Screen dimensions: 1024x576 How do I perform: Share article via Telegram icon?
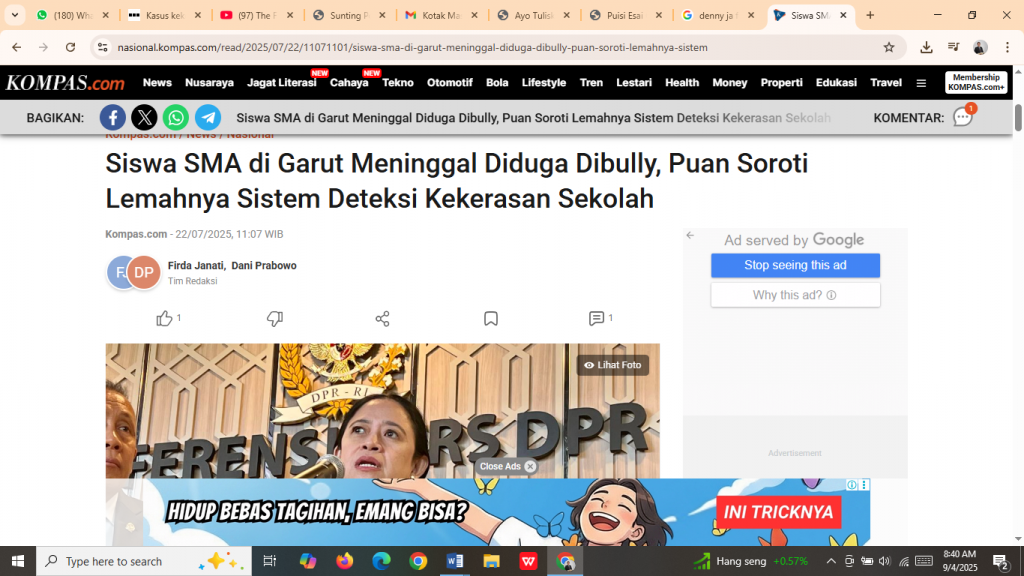208,118
